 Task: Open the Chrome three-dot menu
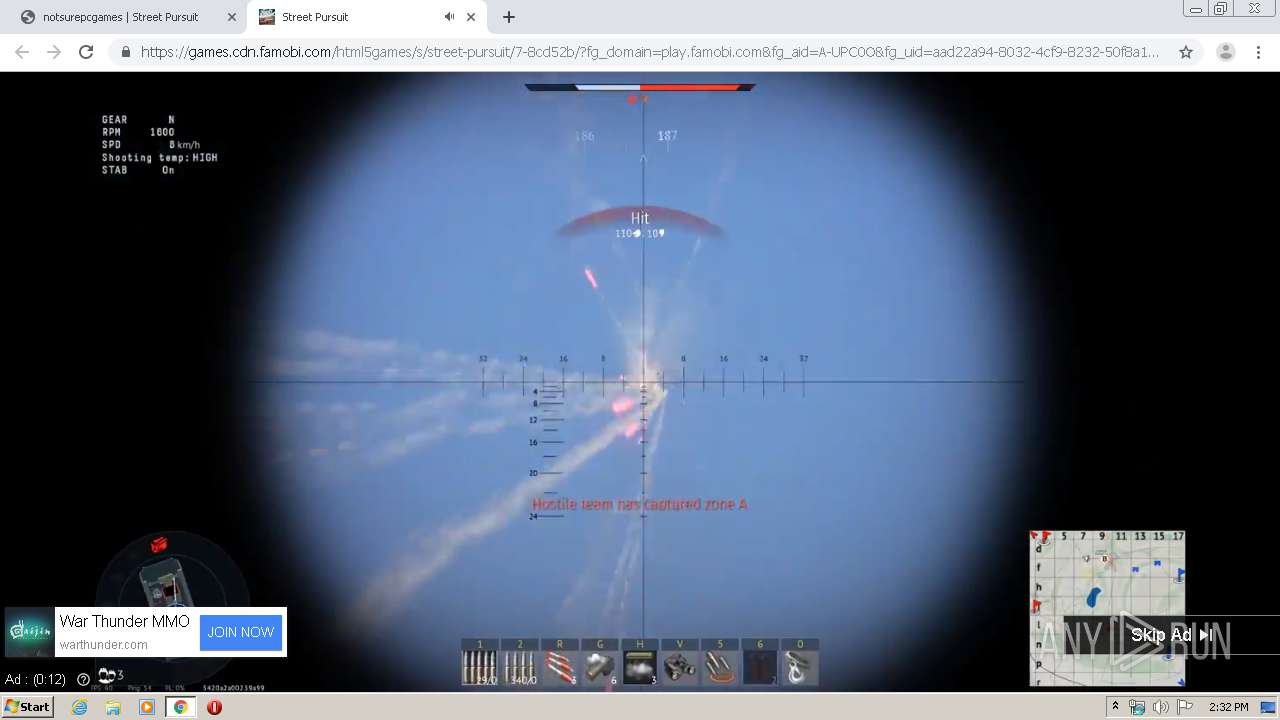tap(1258, 52)
